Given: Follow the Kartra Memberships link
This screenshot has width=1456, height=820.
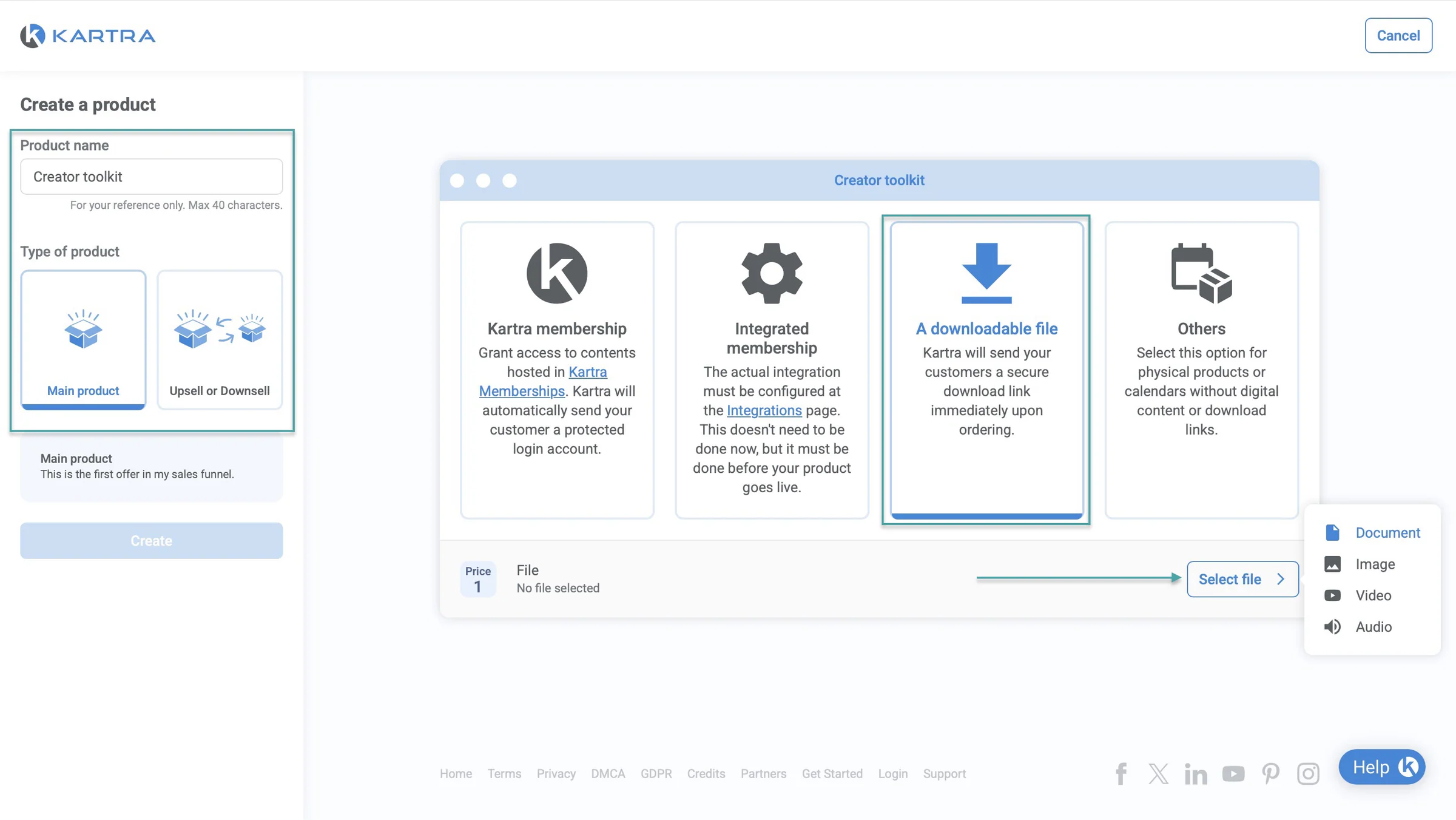Looking at the screenshot, I should click(x=543, y=381).
